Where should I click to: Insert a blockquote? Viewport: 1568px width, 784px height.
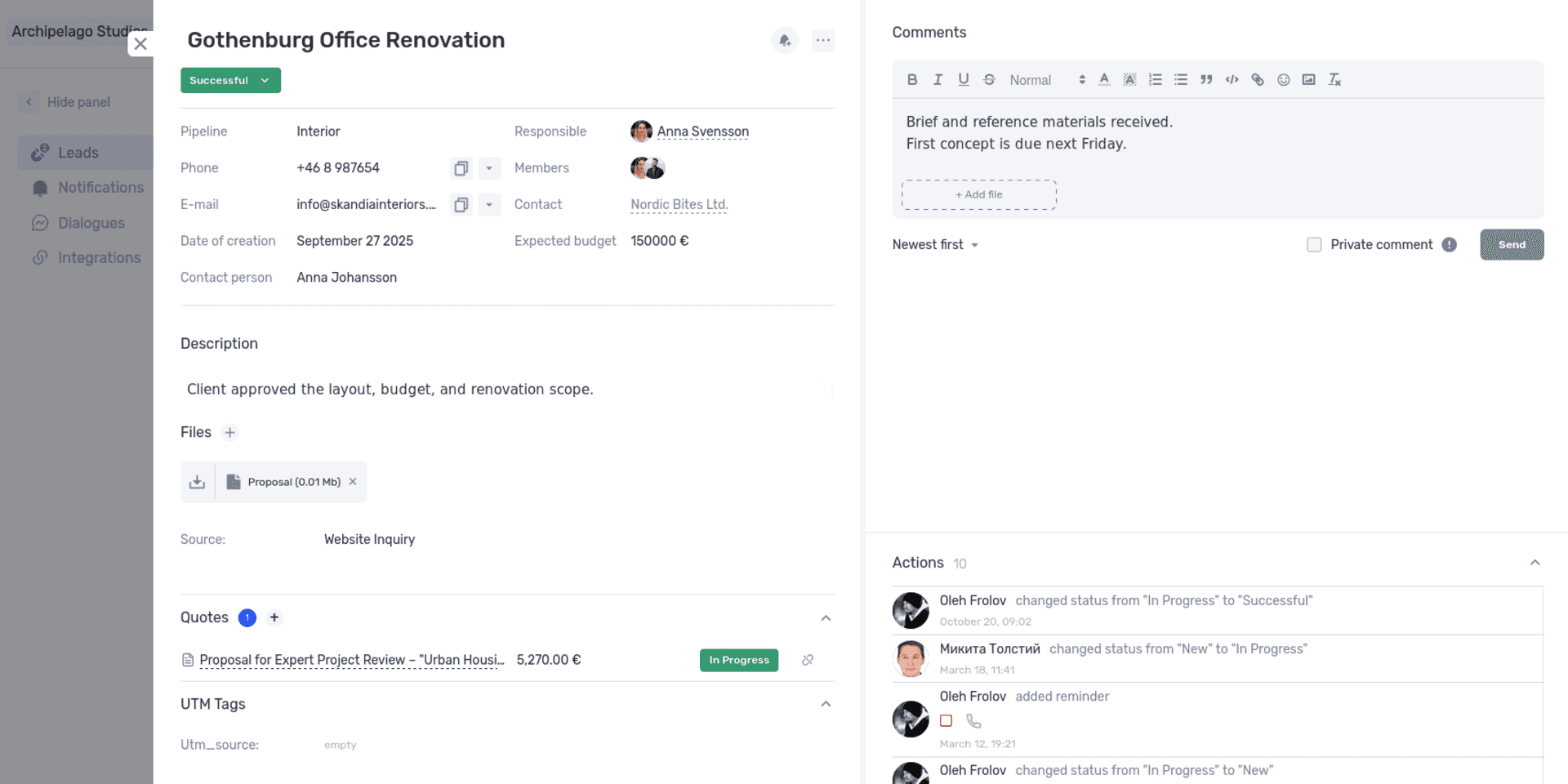[x=1206, y=79]
